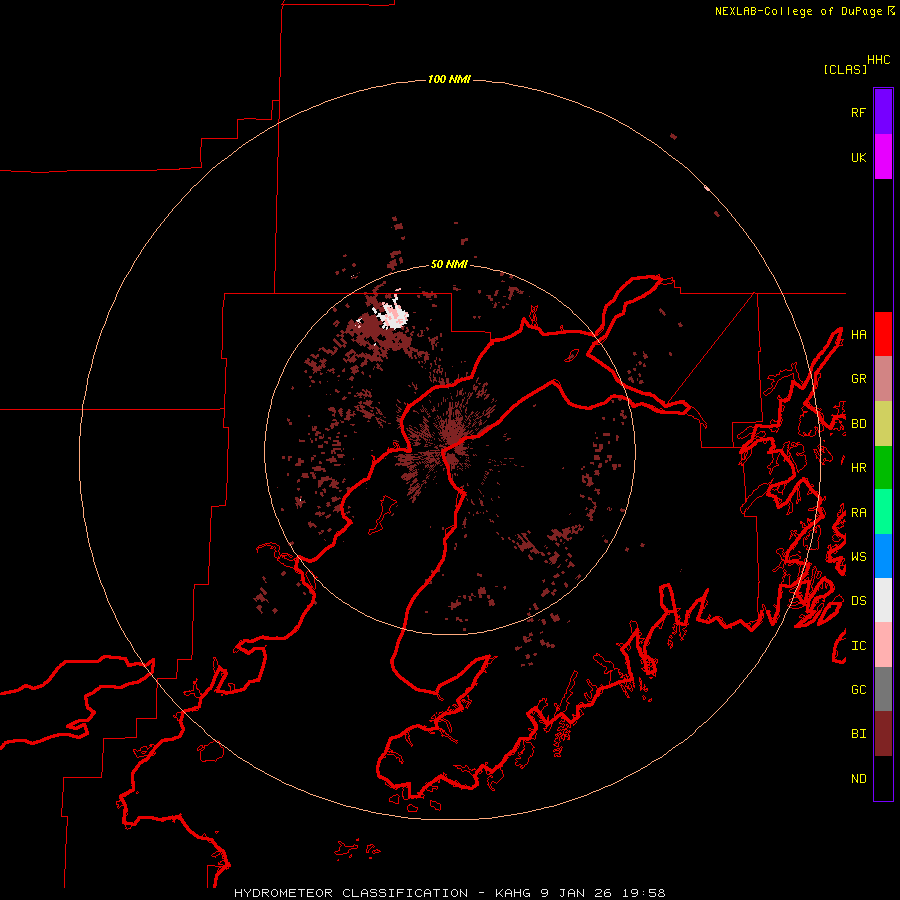Click the UK magenta legend swatch
The width and height of the screenshot is (900, 900).
pos(883,157)
